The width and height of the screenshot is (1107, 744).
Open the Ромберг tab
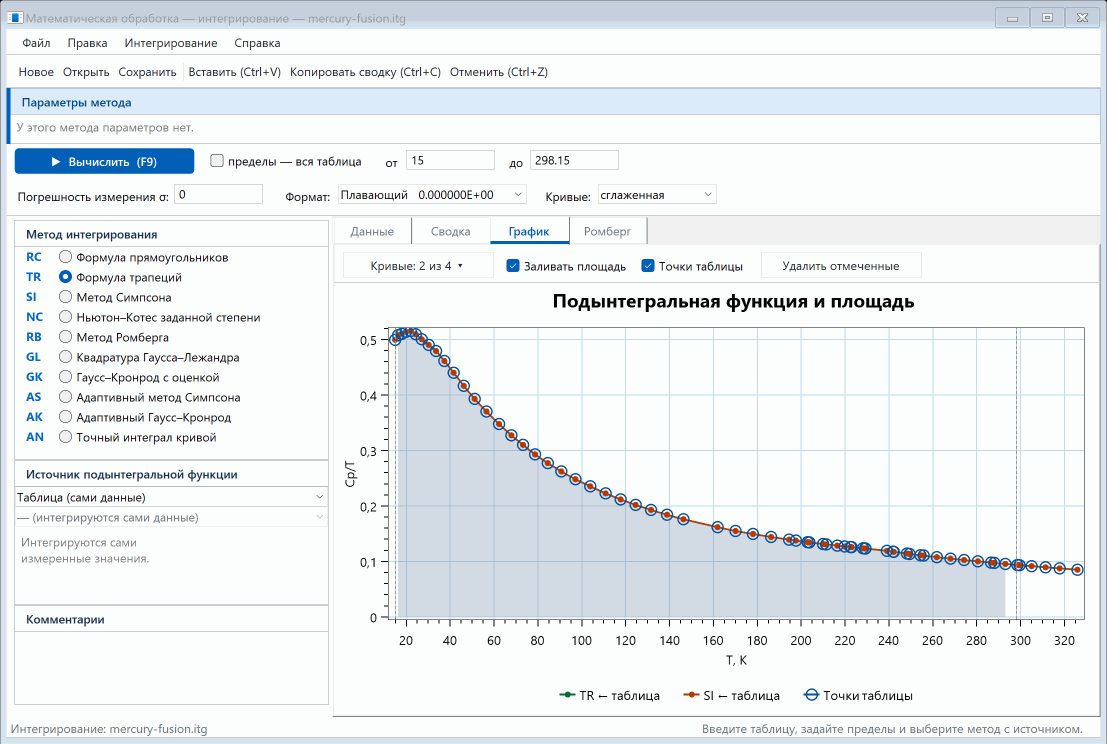(x=607, y=232)
